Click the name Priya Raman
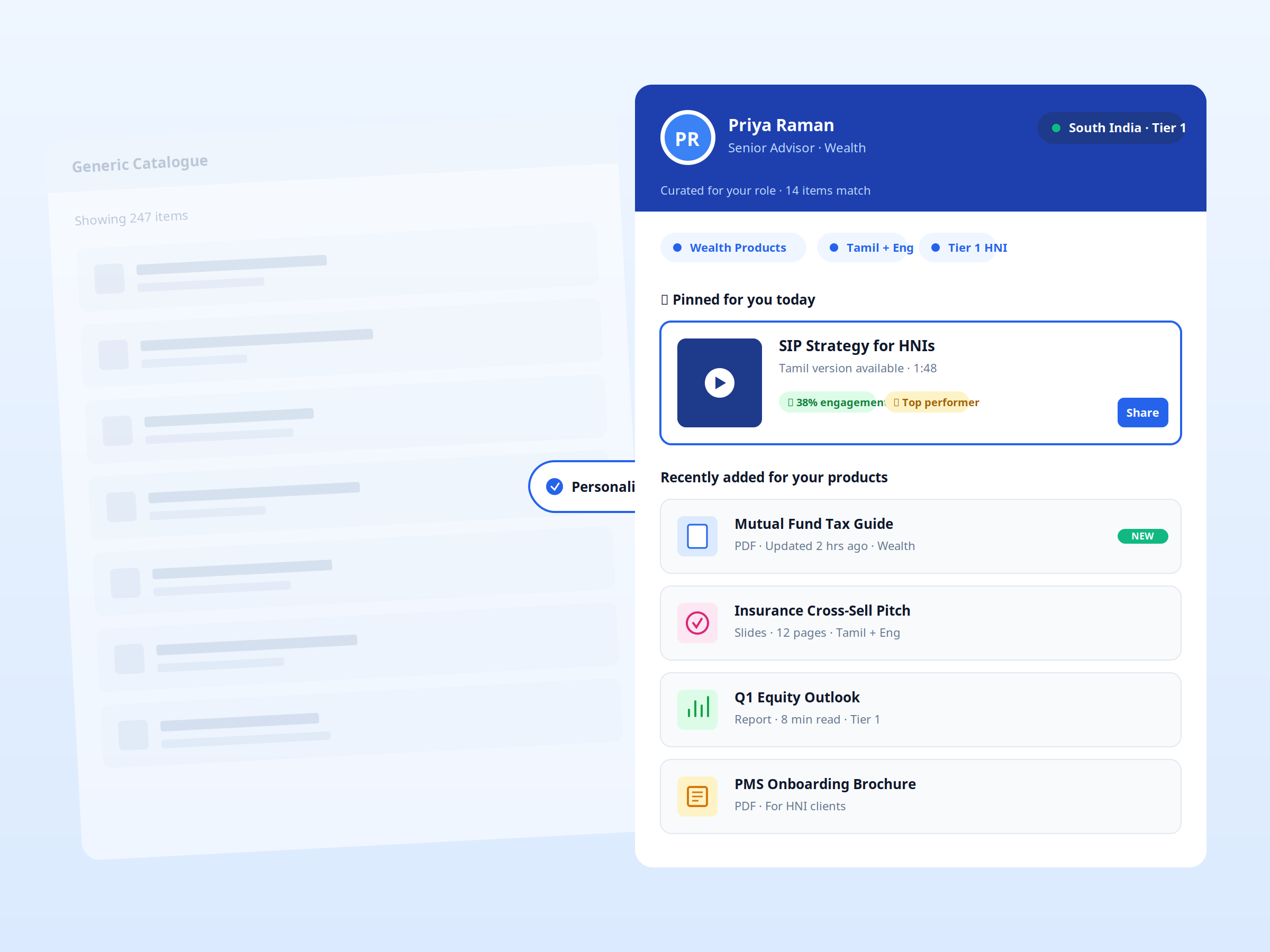This screenshot has width=1270, height=952. click(781, 125)
